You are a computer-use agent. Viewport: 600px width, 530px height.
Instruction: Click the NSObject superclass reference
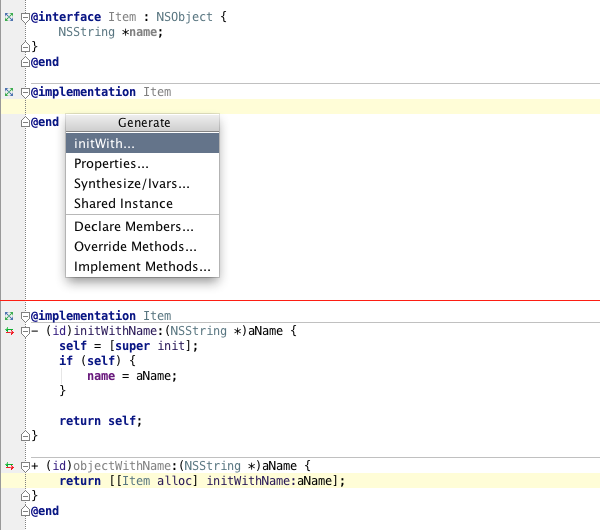pyautogui.click(x=184, y=17)
